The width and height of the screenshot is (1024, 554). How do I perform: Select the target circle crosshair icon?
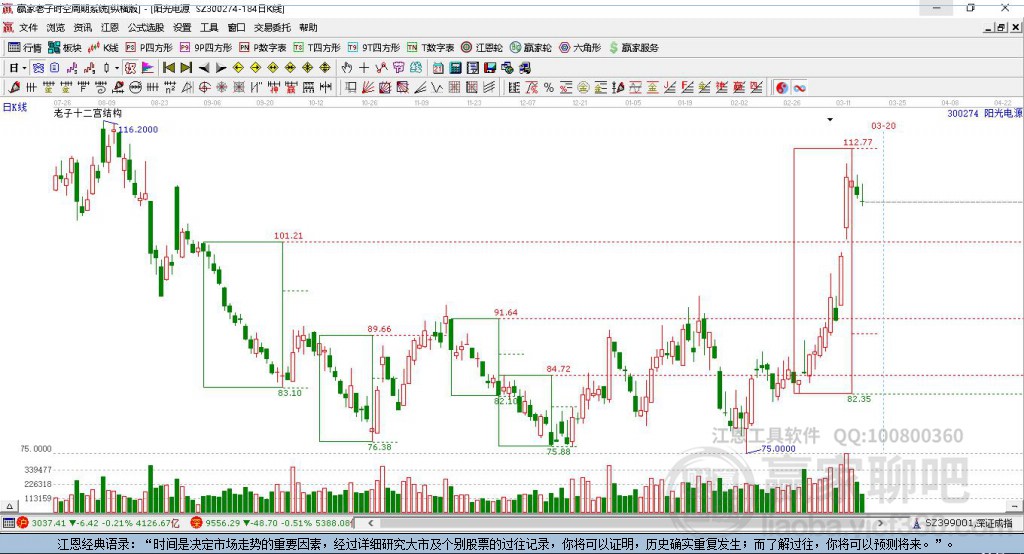[x=204, y=88]
